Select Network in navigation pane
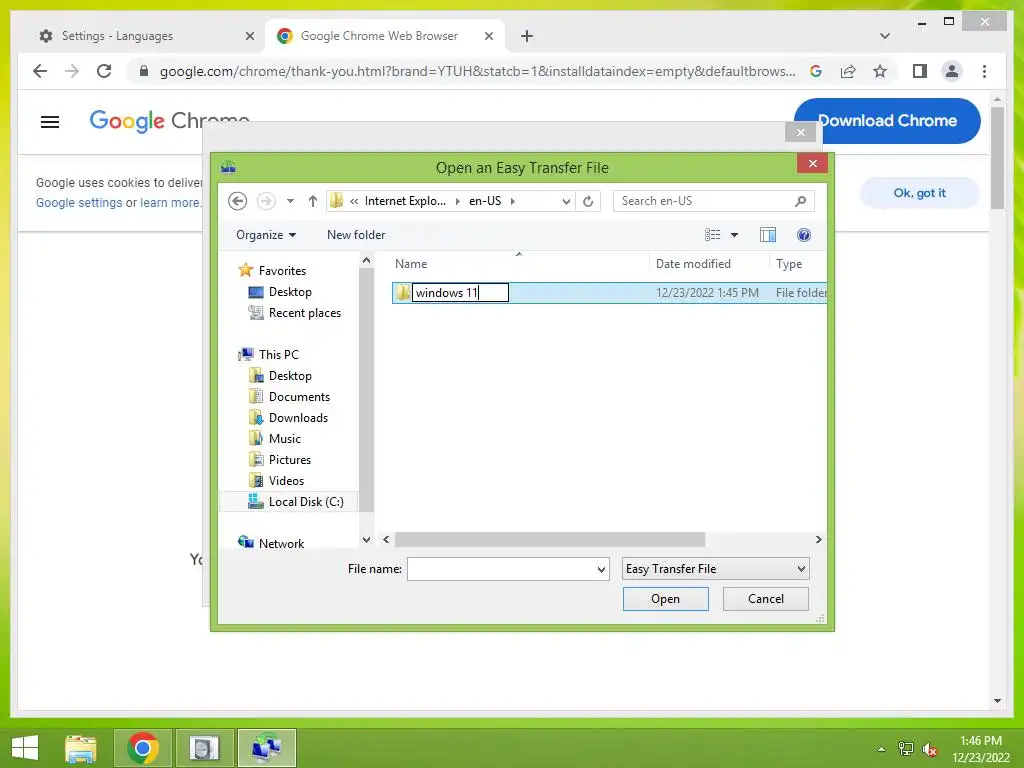Viewport: 1024px width, 768px height. (x=281, y=543)
